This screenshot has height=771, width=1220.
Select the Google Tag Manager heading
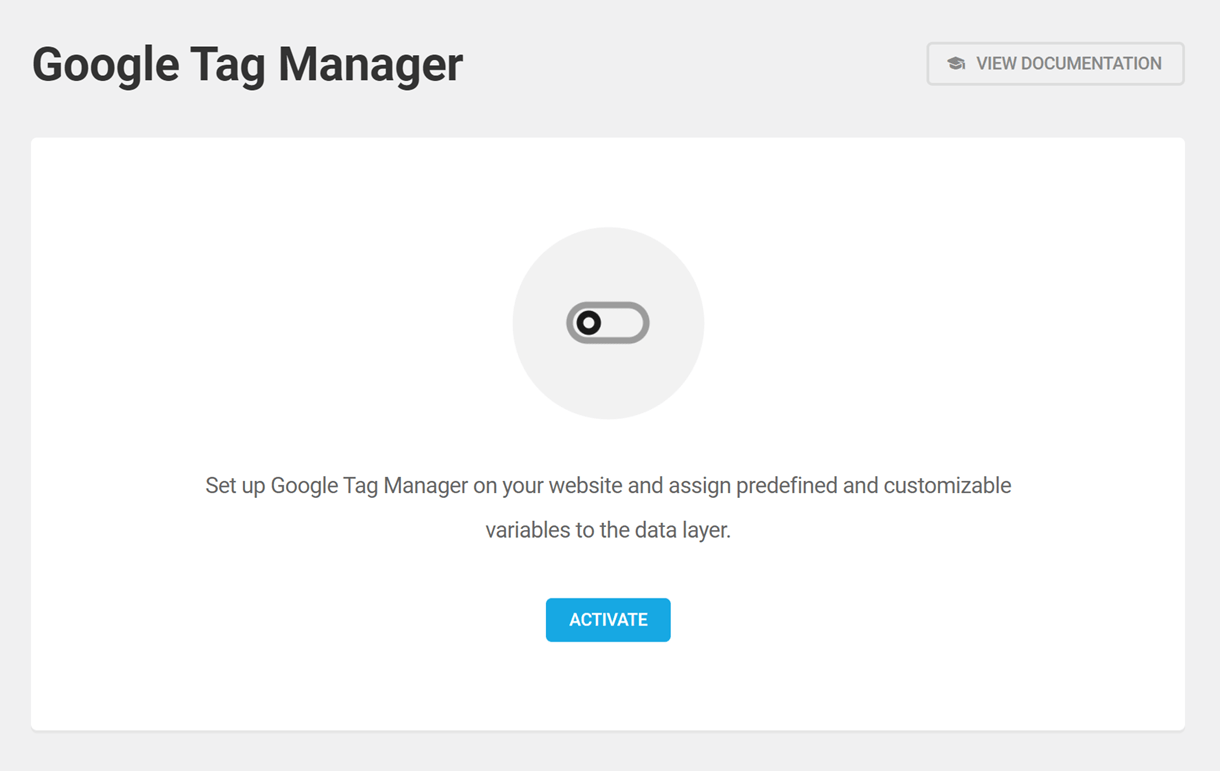pos(247,64)
